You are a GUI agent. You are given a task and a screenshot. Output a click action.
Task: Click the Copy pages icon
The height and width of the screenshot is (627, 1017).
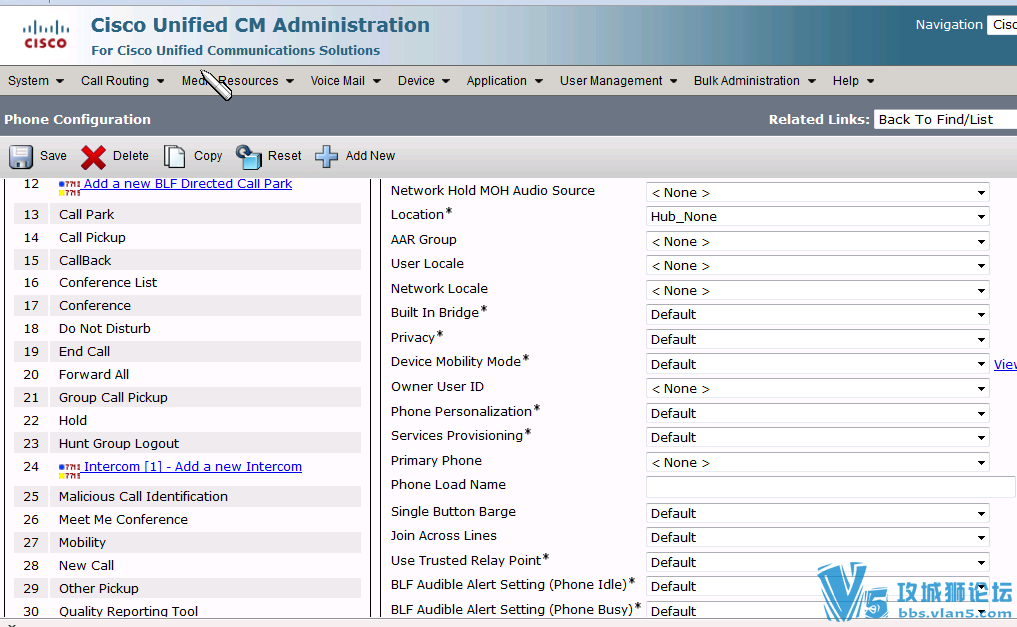click(175, 156)
